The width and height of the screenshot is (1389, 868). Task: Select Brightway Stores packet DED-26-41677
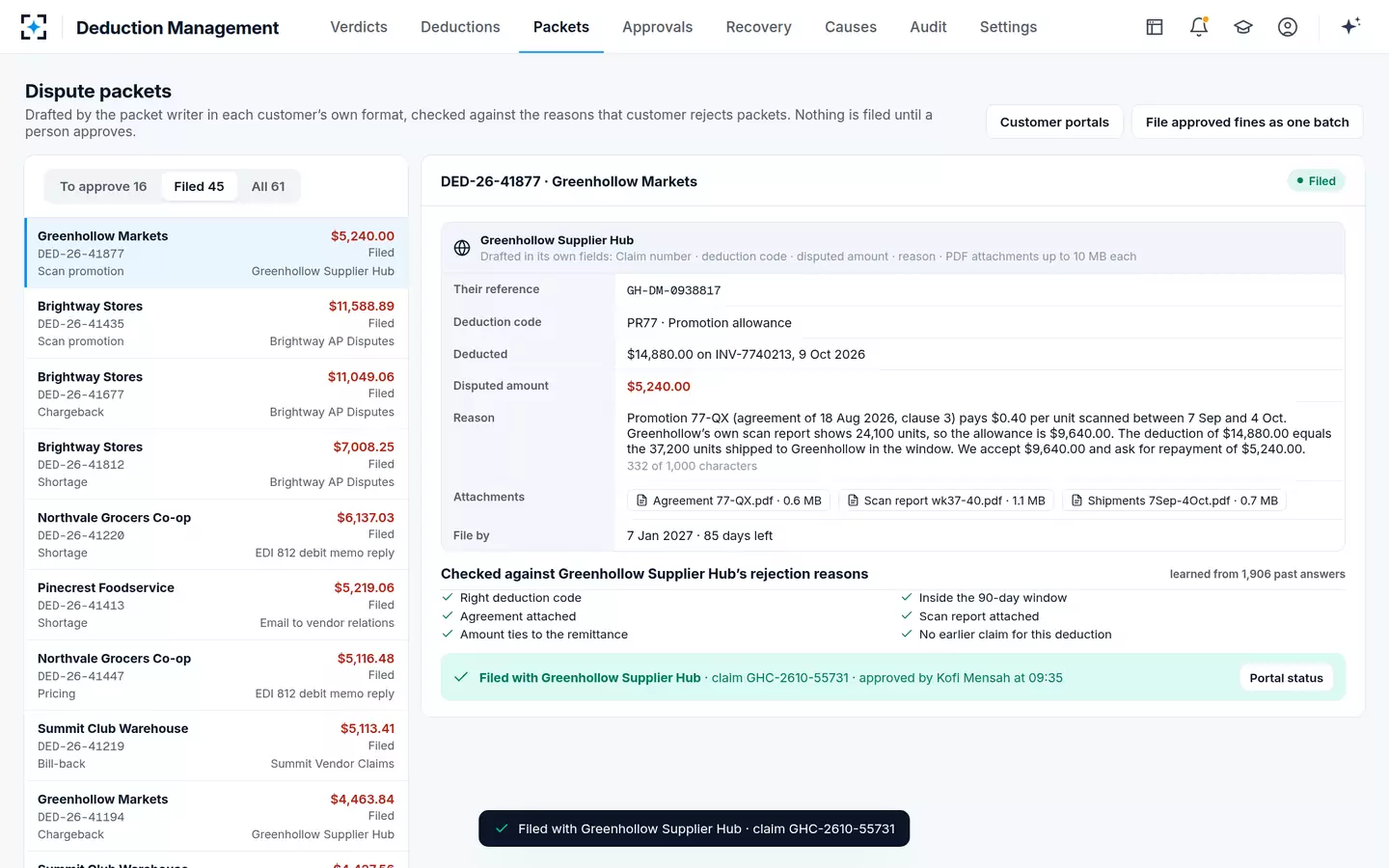click(216, 393)
